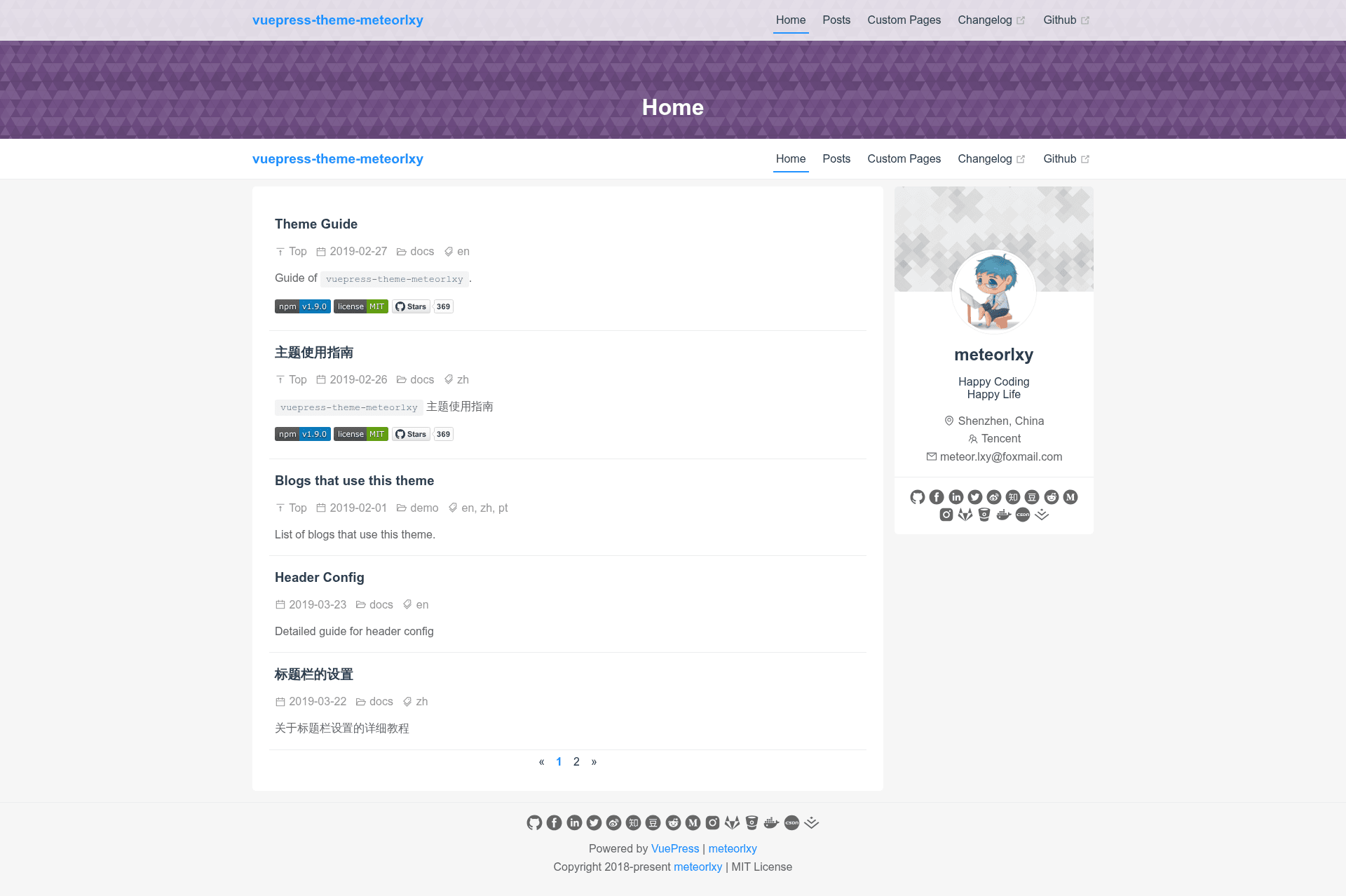Open Bitbucket icon in the profile card

tap(984, 515)
